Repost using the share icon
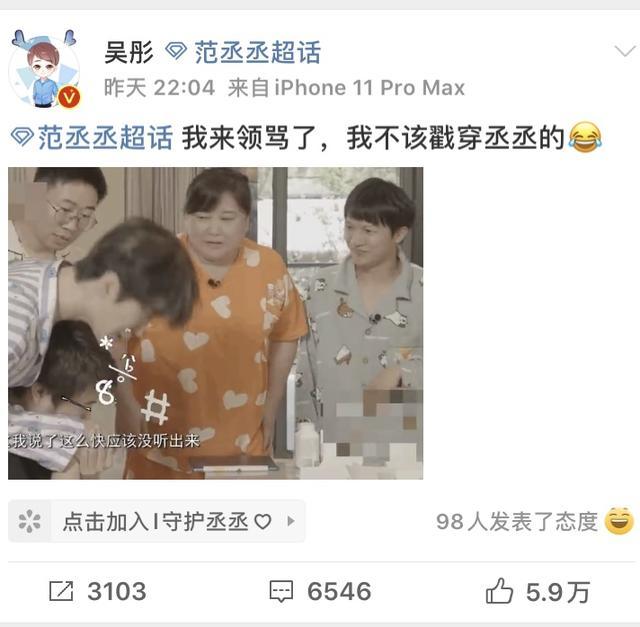 [61, 591]
